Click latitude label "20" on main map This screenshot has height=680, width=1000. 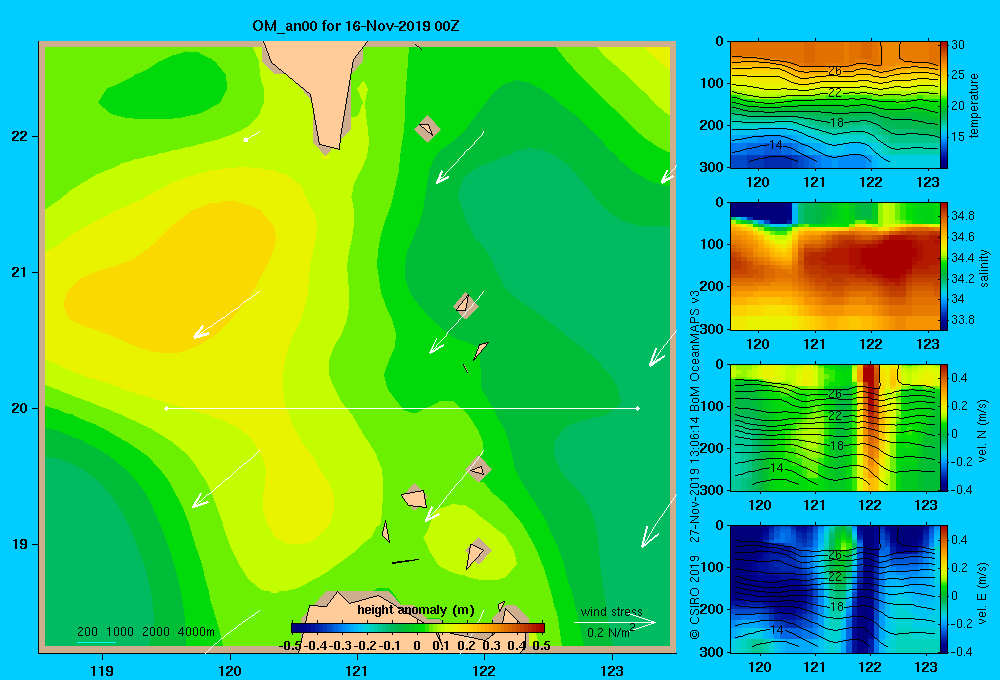click(x=20, y=408)
